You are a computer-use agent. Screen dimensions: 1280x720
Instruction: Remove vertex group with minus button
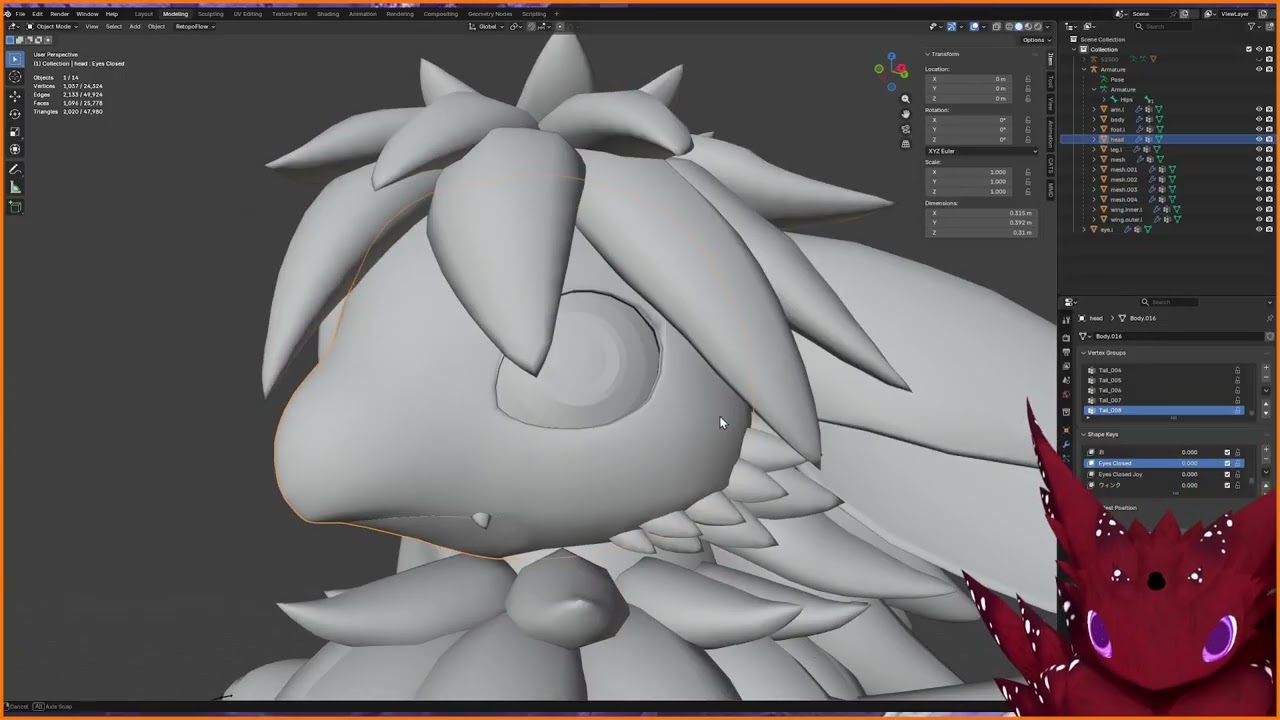coord(1266,379)
